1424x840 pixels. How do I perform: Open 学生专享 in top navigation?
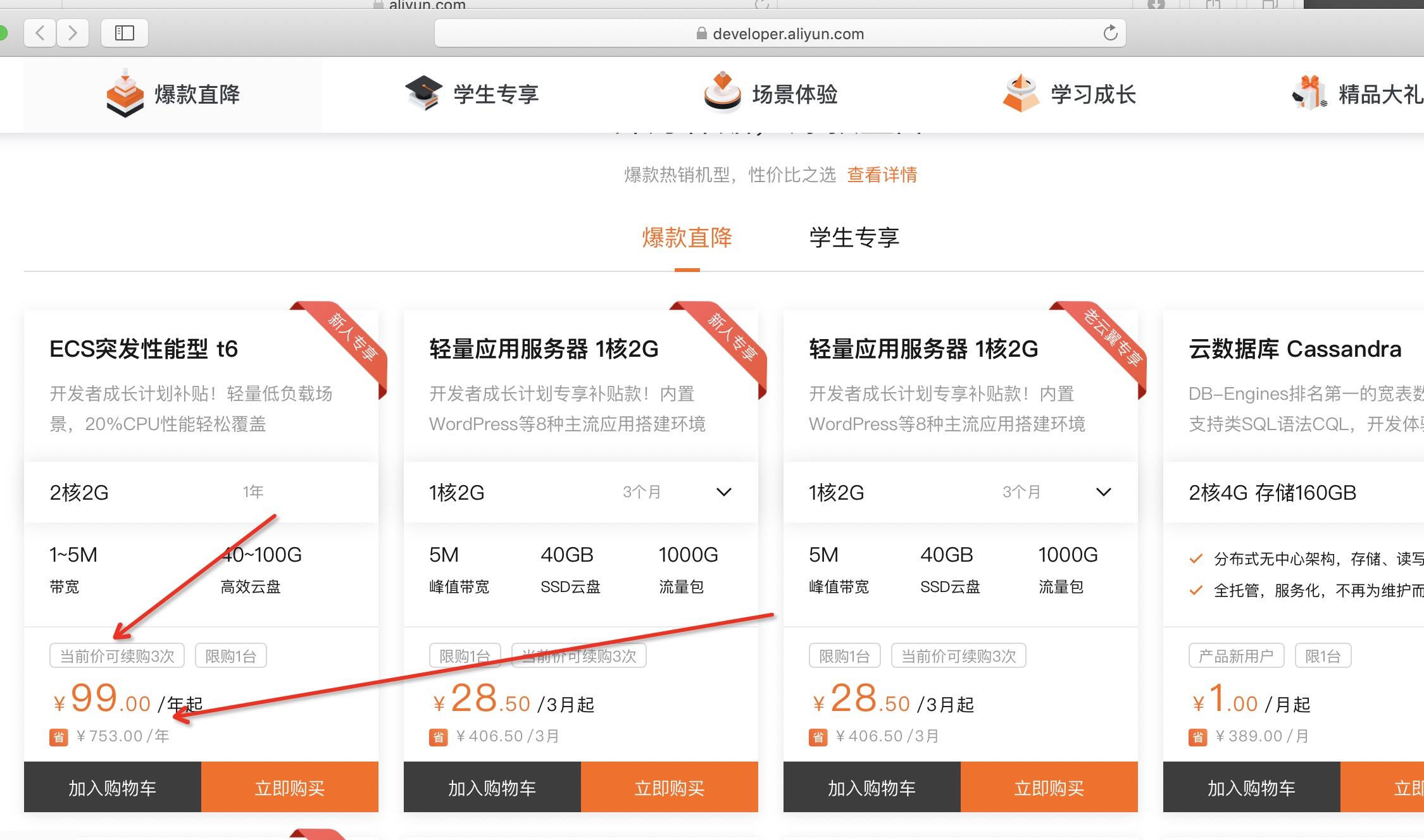[x=496, y=94]
